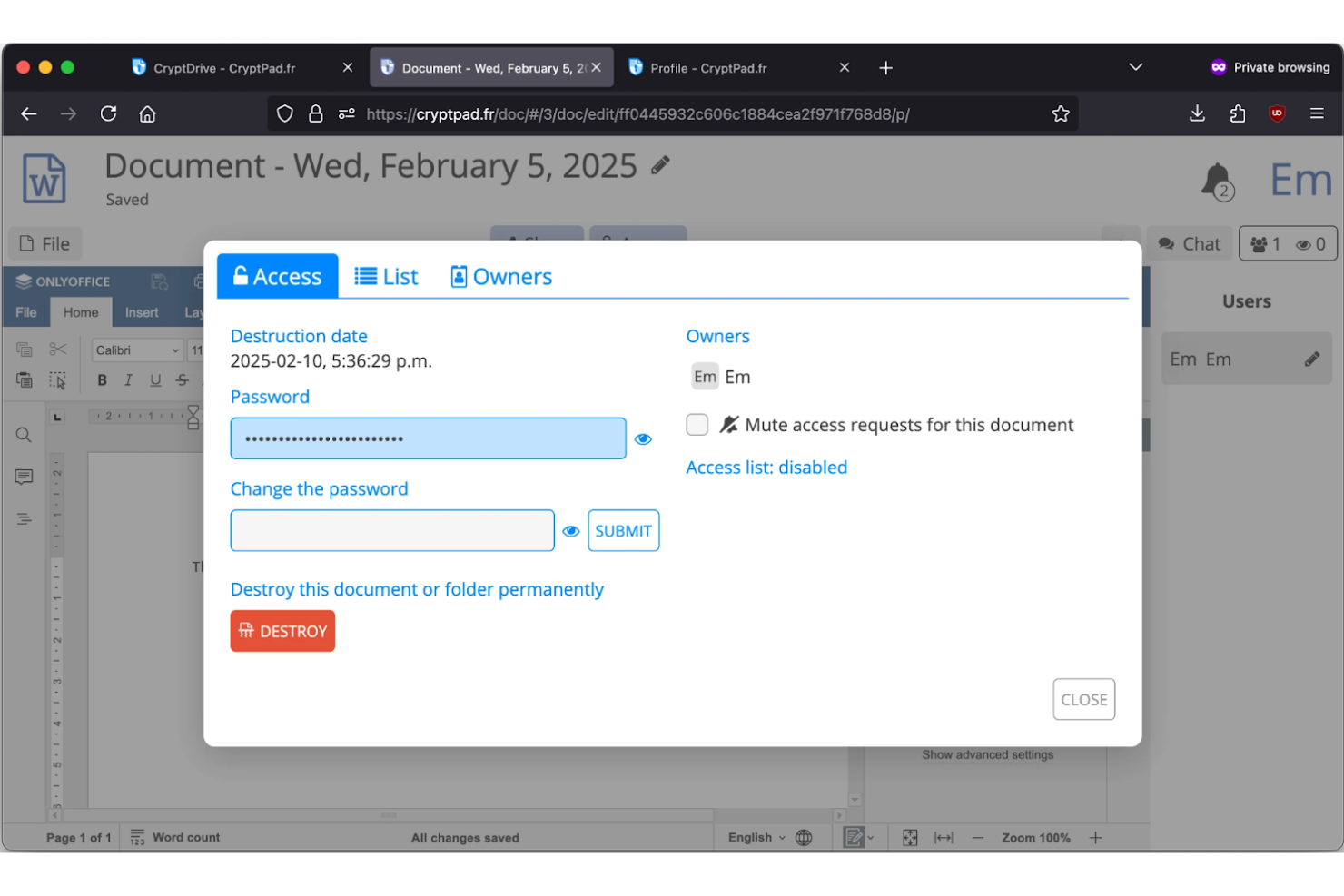
Task: Enable Mute access requests checkbox
Action: (697, 425)
